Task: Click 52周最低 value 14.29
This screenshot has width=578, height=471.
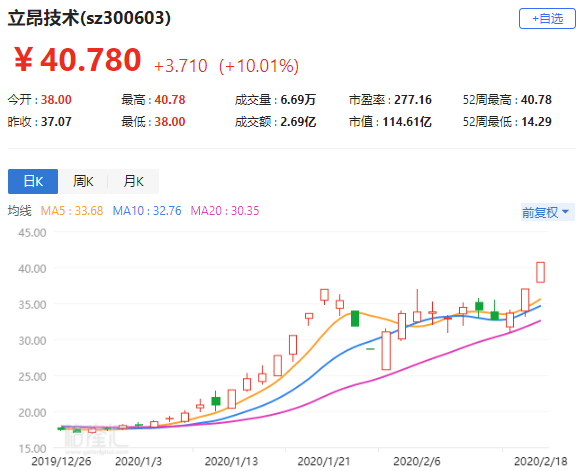Action: pos(536,122)
